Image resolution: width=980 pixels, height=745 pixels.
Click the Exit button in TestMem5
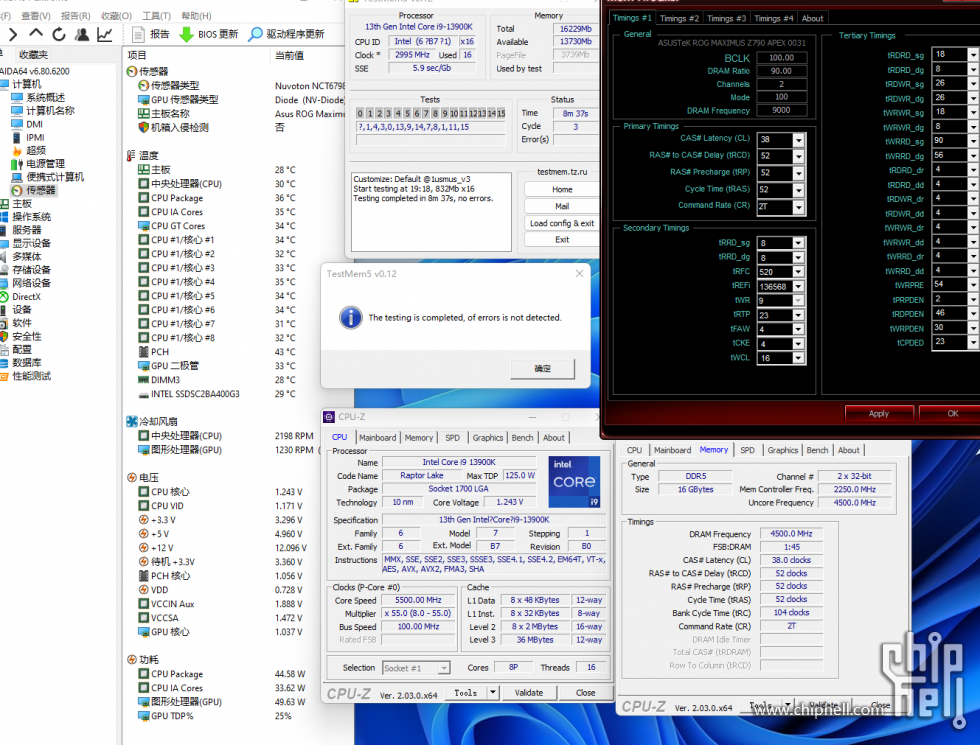(562, 239)
